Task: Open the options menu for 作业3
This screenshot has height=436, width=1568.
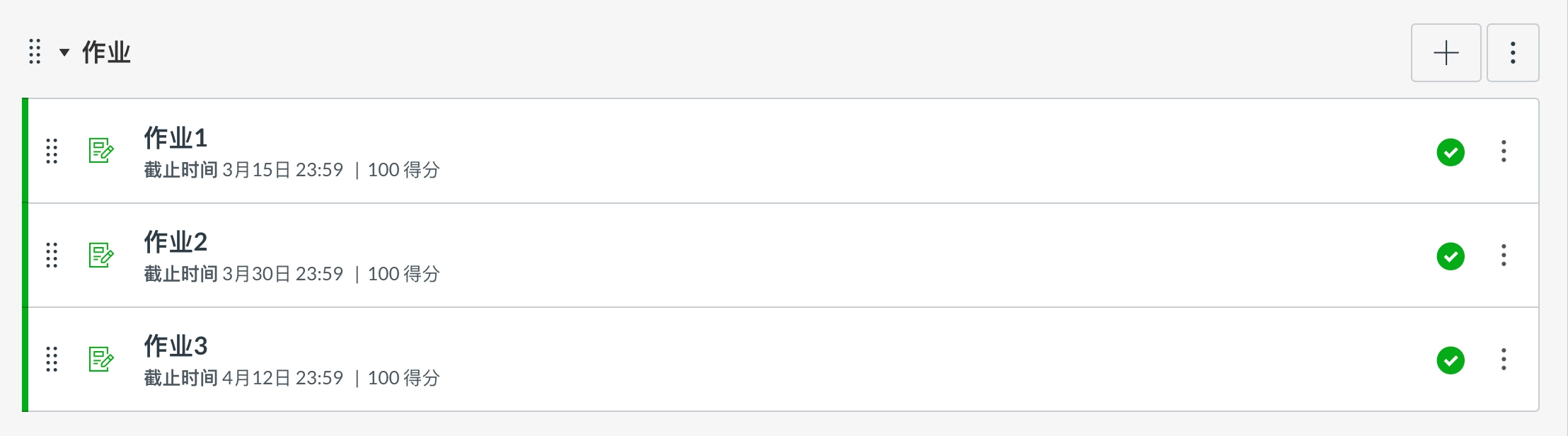Action: point(1504,360)
